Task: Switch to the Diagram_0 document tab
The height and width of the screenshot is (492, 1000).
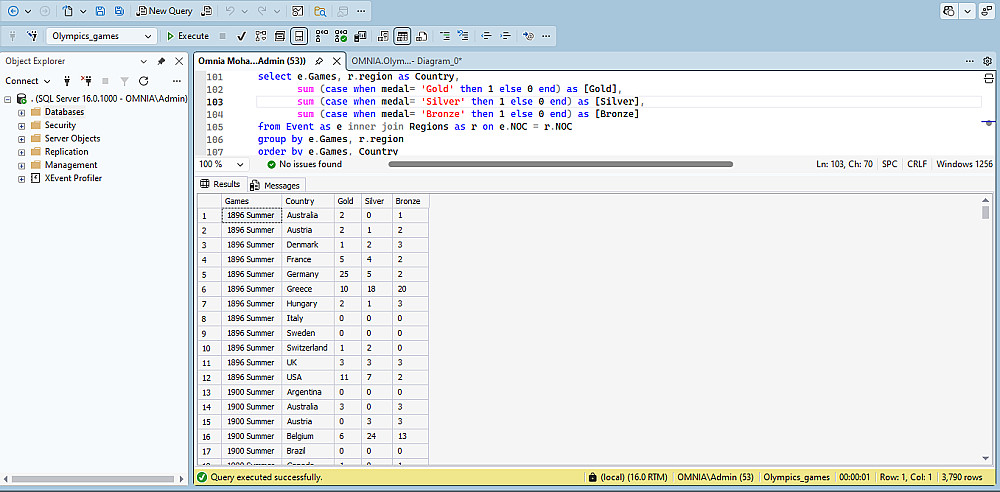Action: click(x=406, y=61)
